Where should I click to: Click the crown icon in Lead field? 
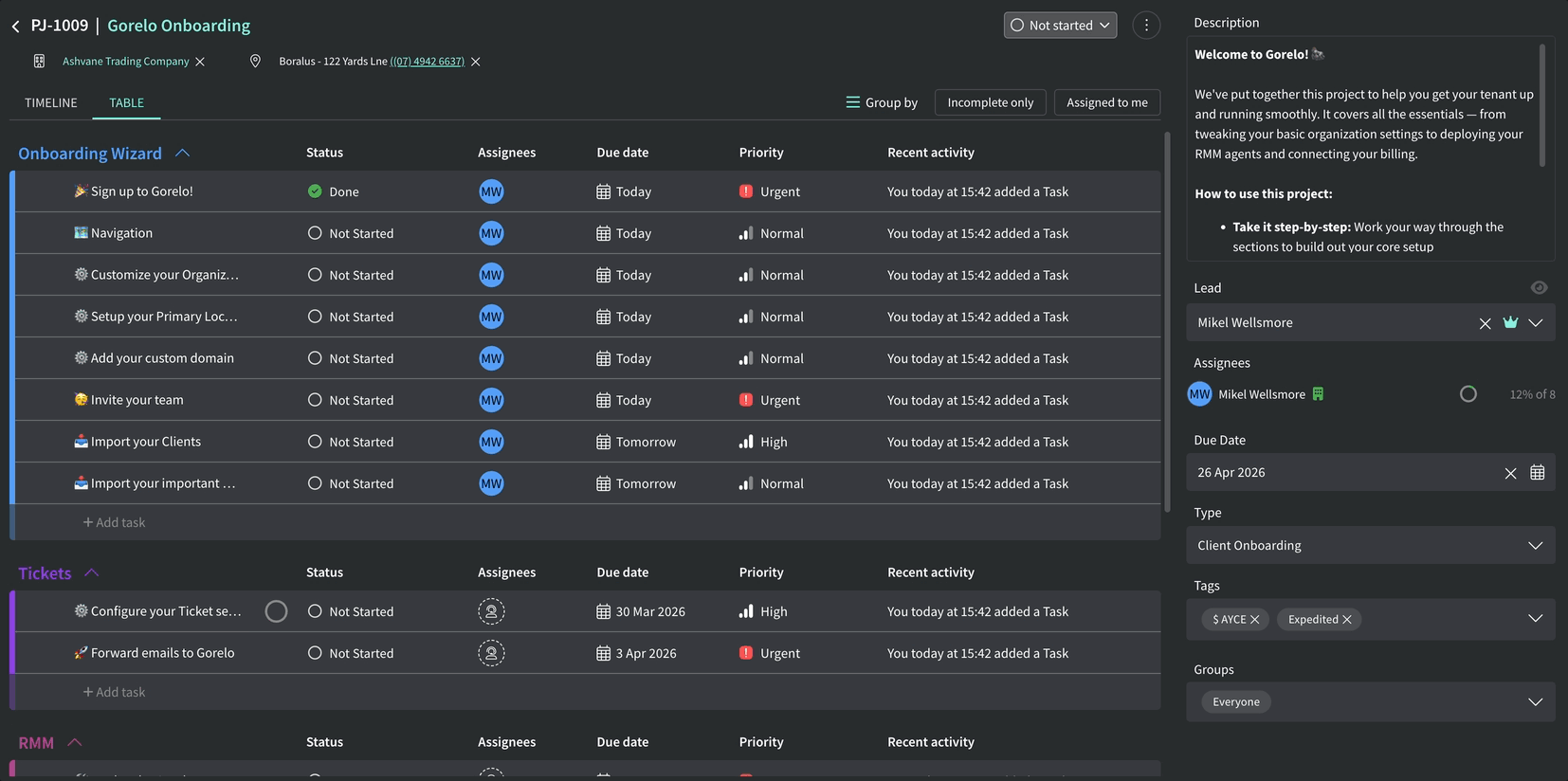click(1510, 323)
